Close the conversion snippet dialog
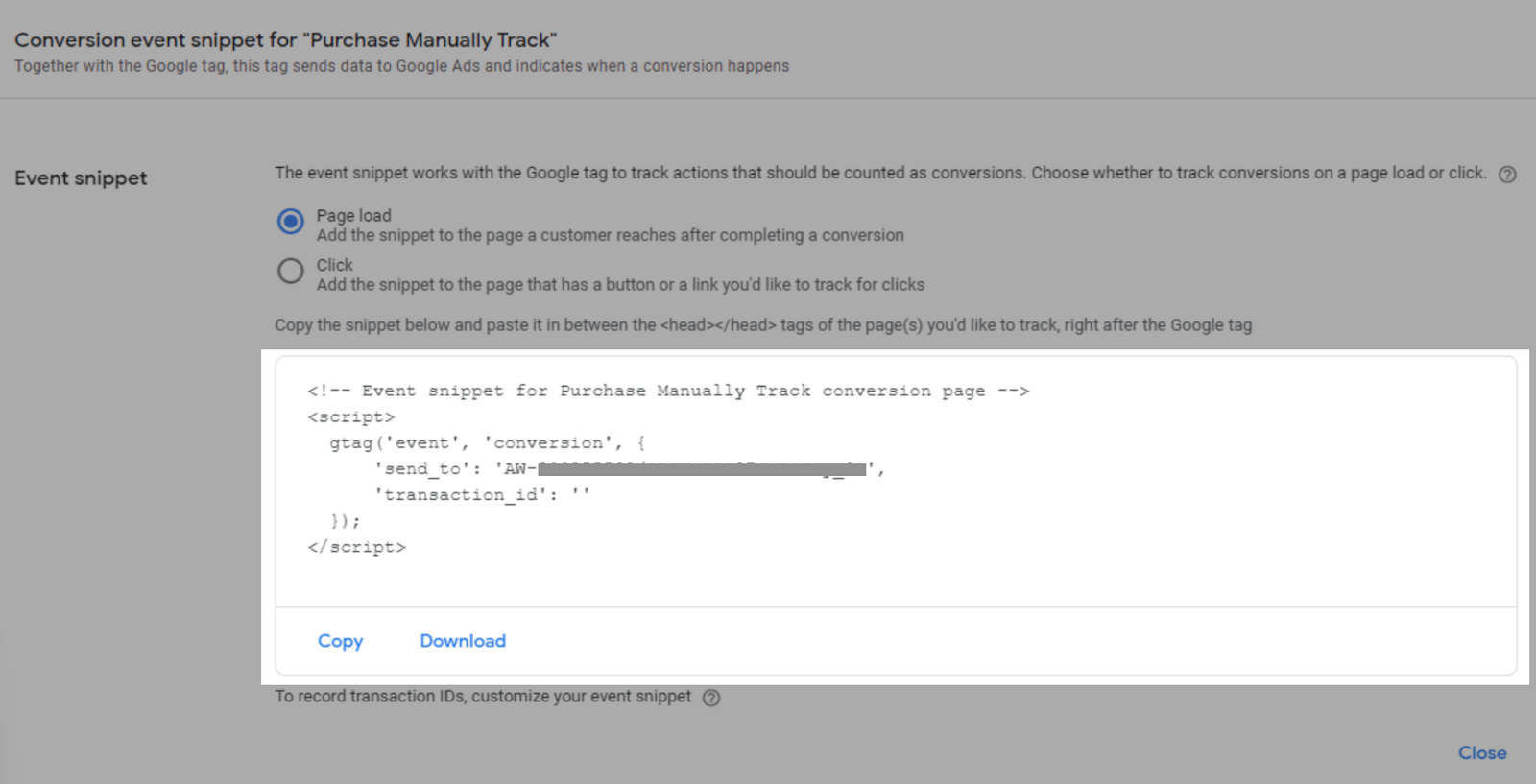 point(1481,753)
